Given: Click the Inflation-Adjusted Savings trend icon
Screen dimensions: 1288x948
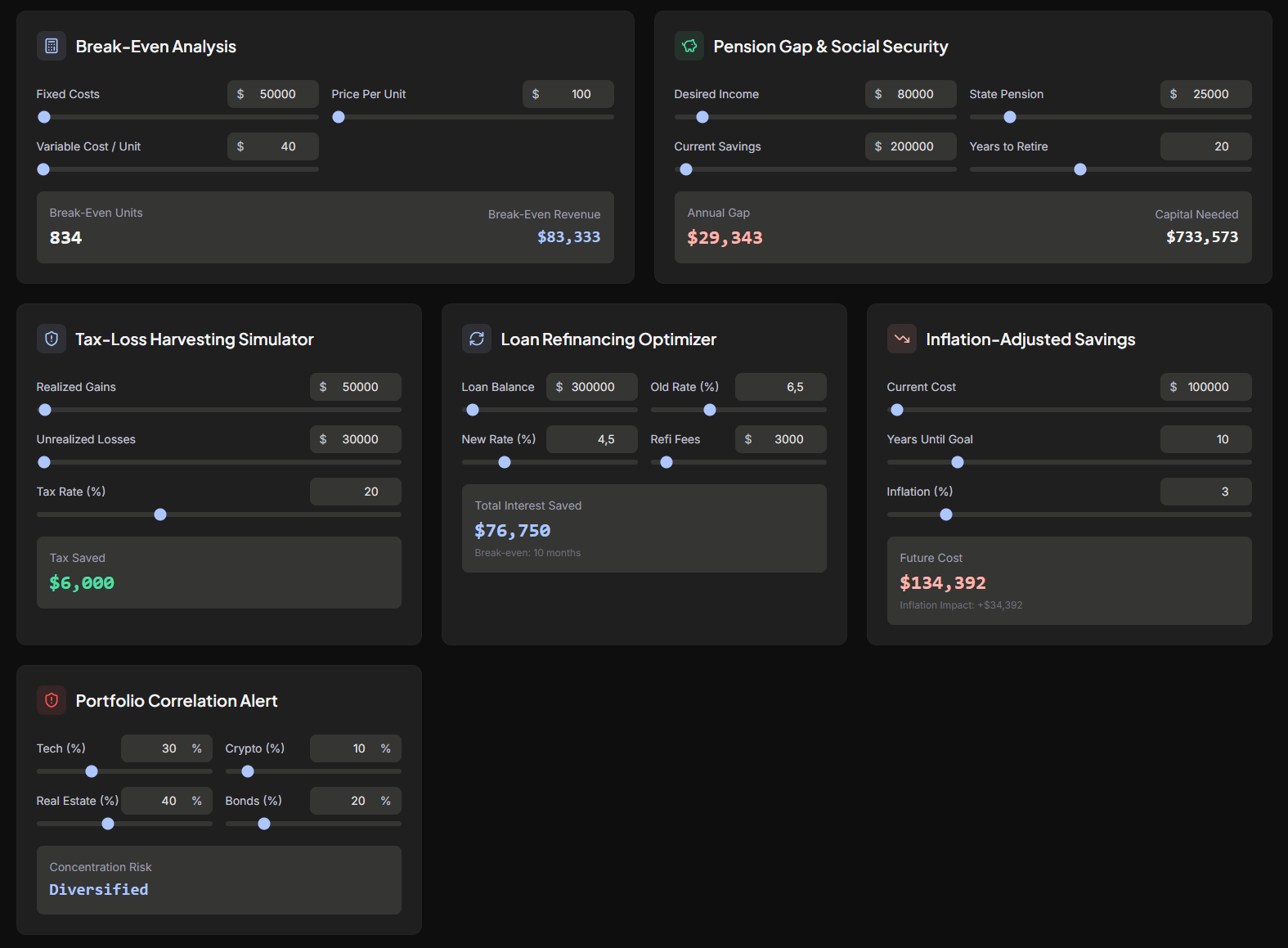Looking at the screenshot, I should point(902,339).
